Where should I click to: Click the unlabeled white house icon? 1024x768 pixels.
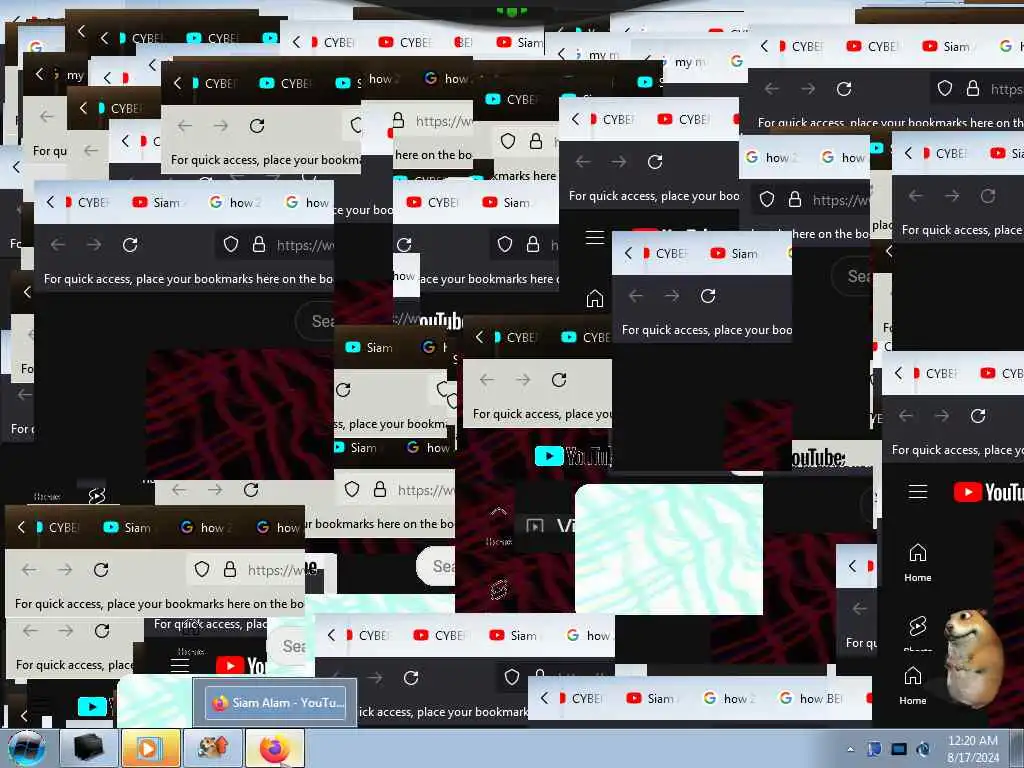pyautogui.click(x=594, y=298)
